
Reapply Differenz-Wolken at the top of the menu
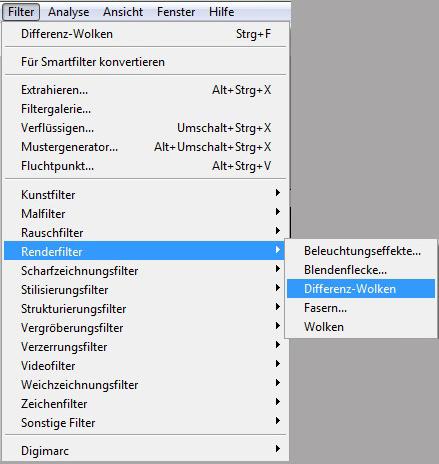145,34
